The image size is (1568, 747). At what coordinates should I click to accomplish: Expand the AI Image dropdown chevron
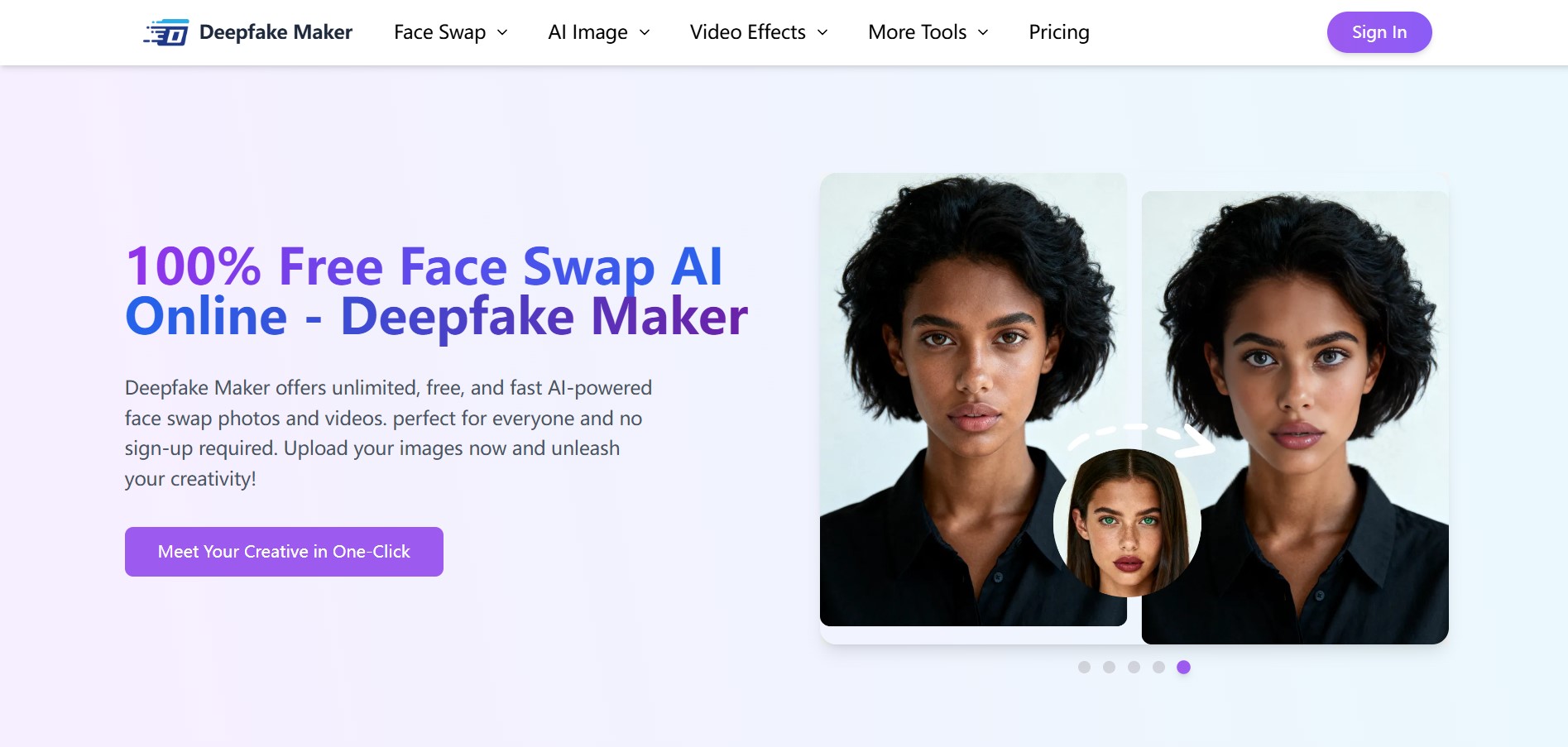645,32
